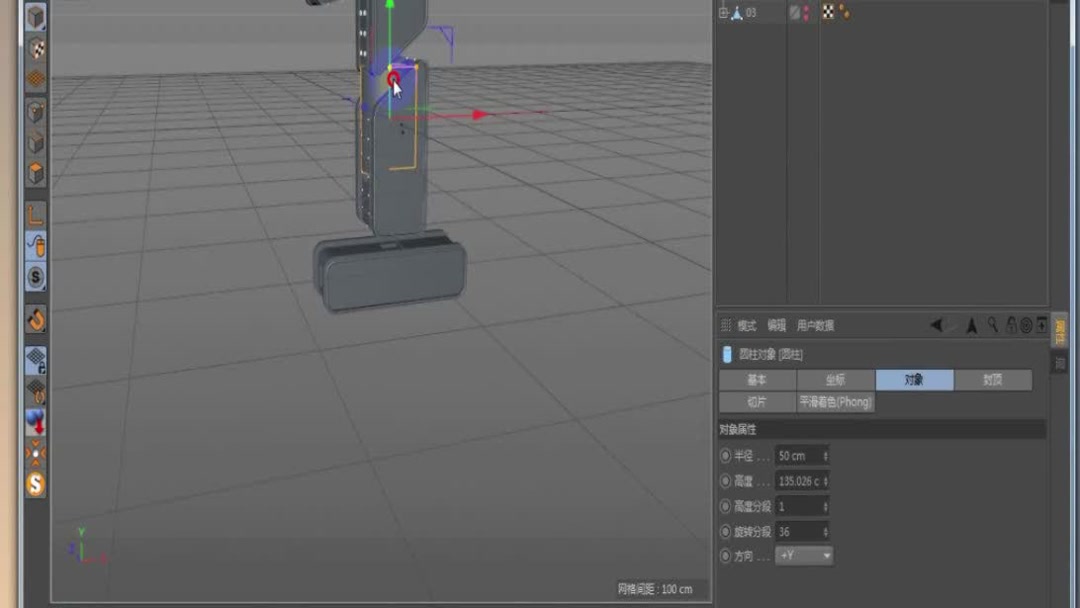
Task: Switch to Edges mode
Action: [35, 140]
